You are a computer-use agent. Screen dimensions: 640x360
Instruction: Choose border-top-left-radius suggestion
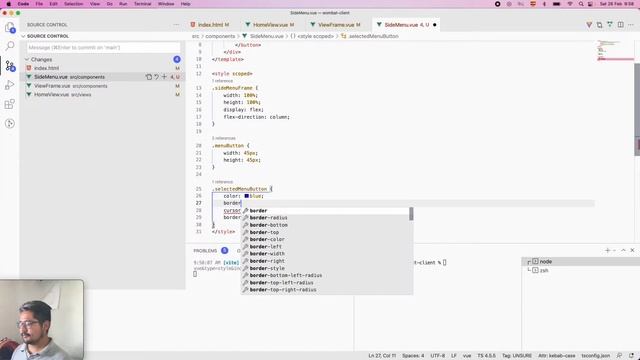326,282
